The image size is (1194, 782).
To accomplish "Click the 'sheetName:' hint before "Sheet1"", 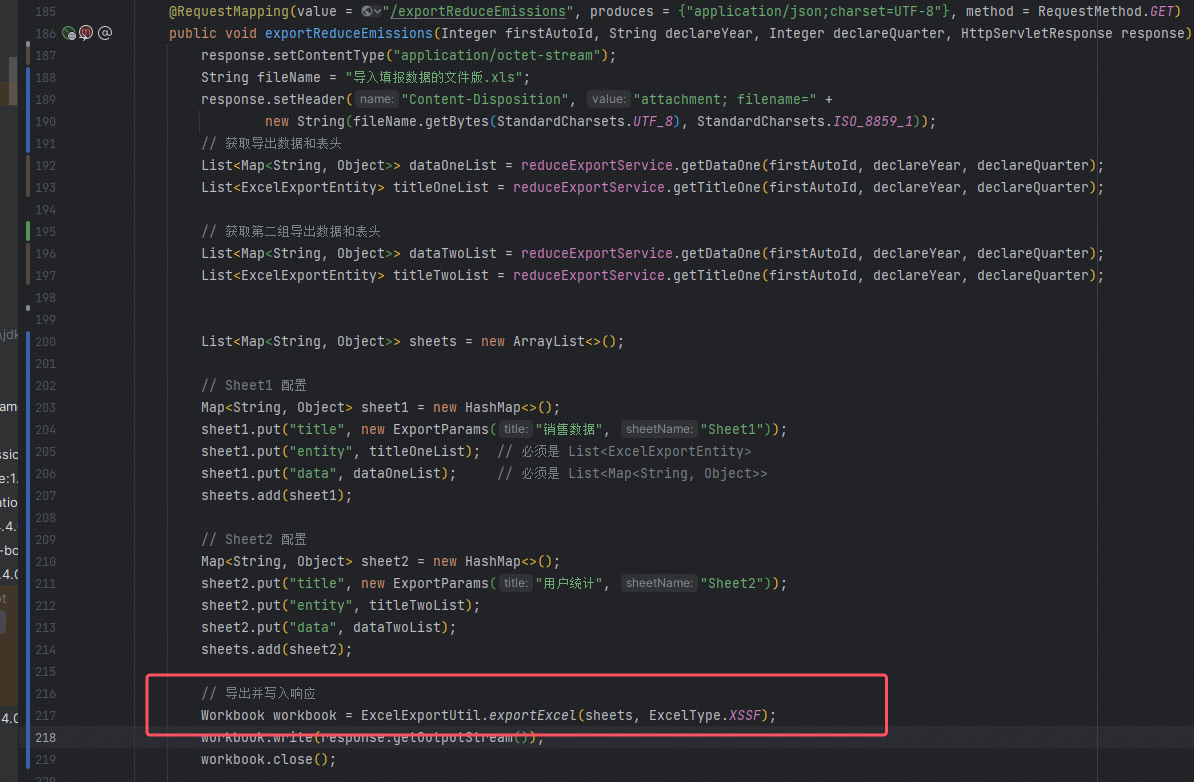I will 659,429.
